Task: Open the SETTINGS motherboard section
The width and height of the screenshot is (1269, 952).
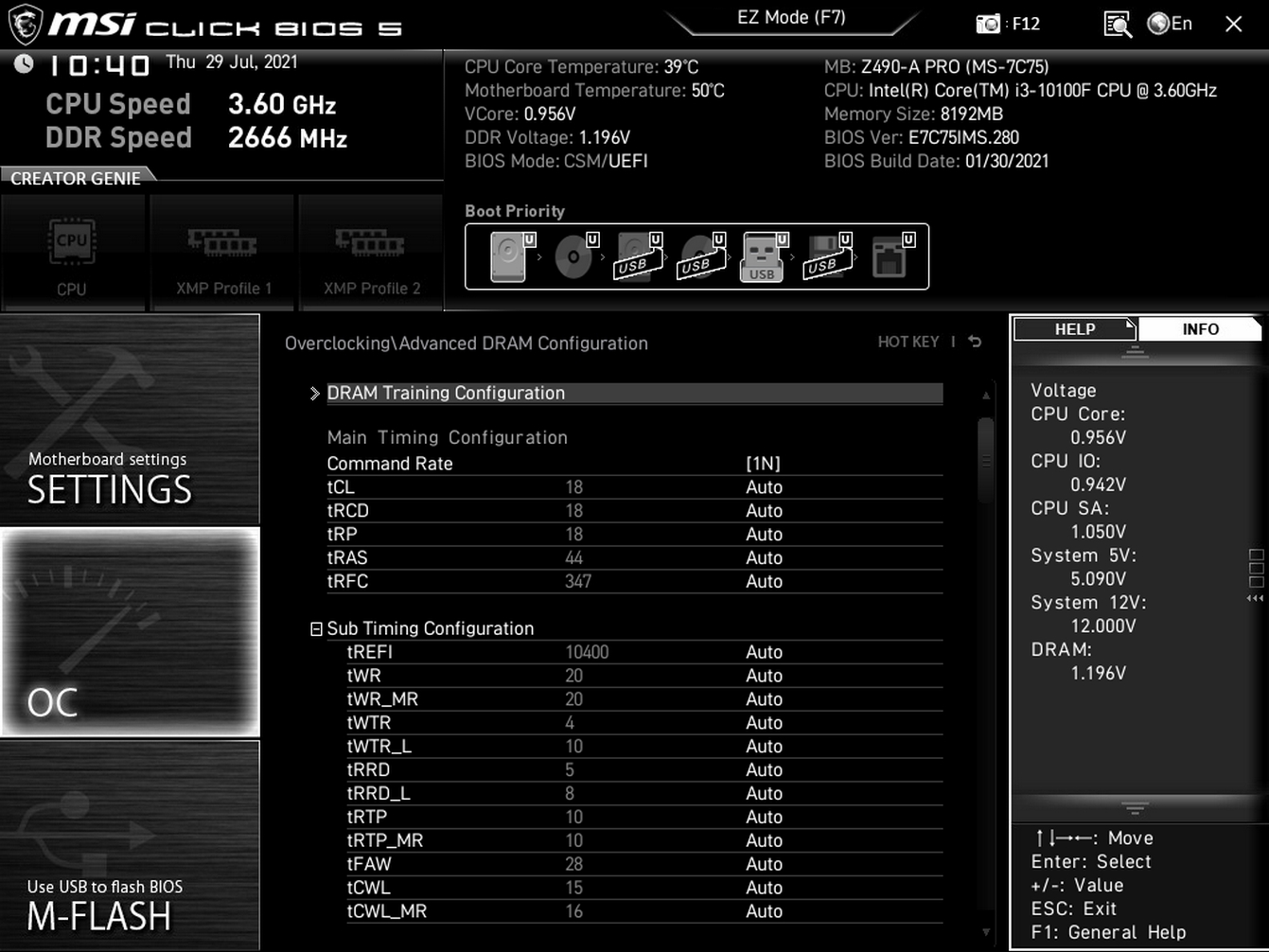Action: (130, 420)
